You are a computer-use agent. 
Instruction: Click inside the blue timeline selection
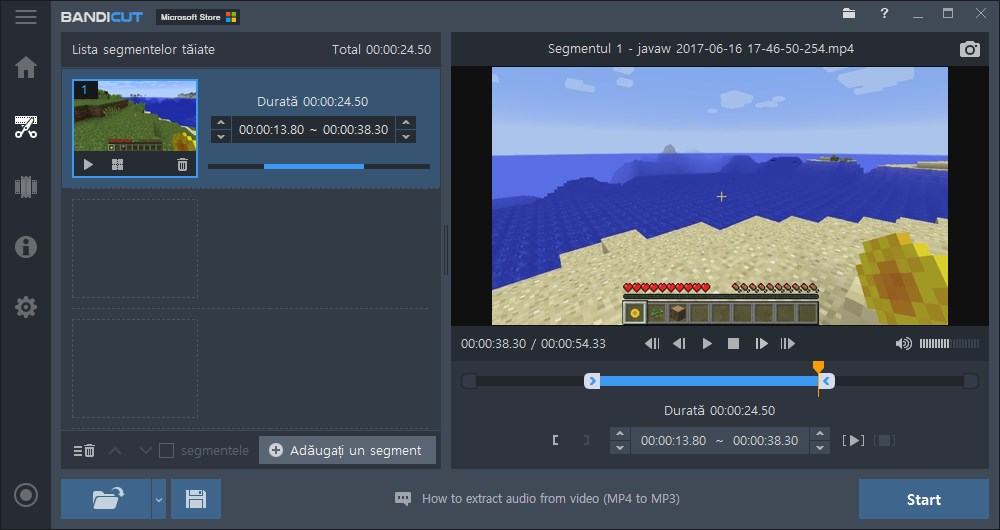pos(709,381)
